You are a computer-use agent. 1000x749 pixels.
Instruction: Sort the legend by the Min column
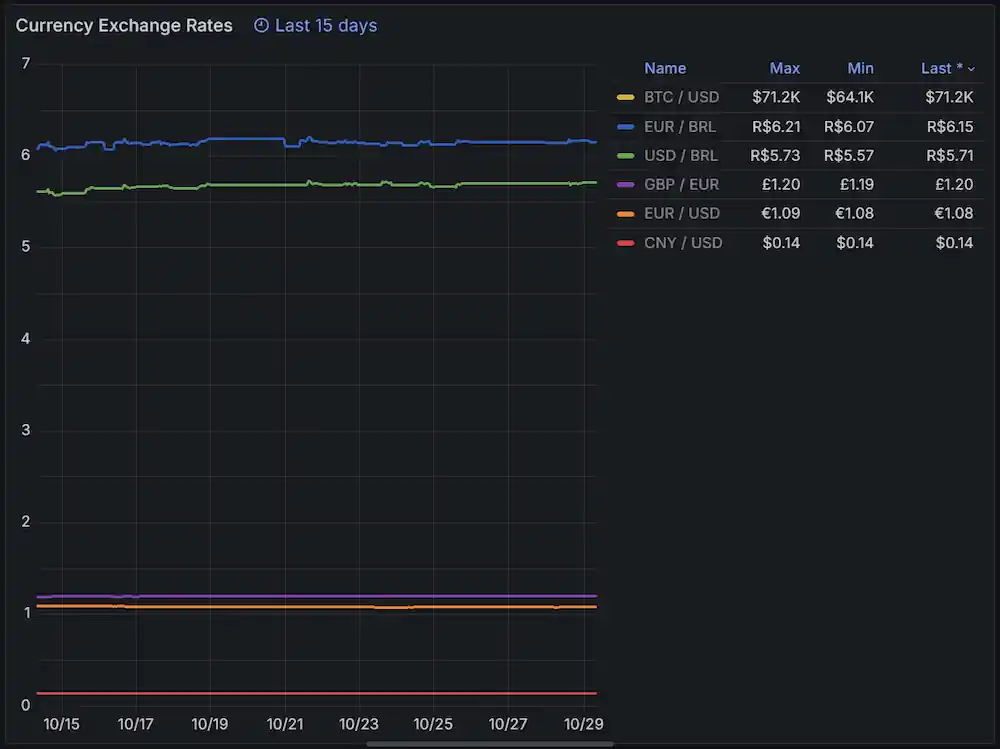(860, 68)
